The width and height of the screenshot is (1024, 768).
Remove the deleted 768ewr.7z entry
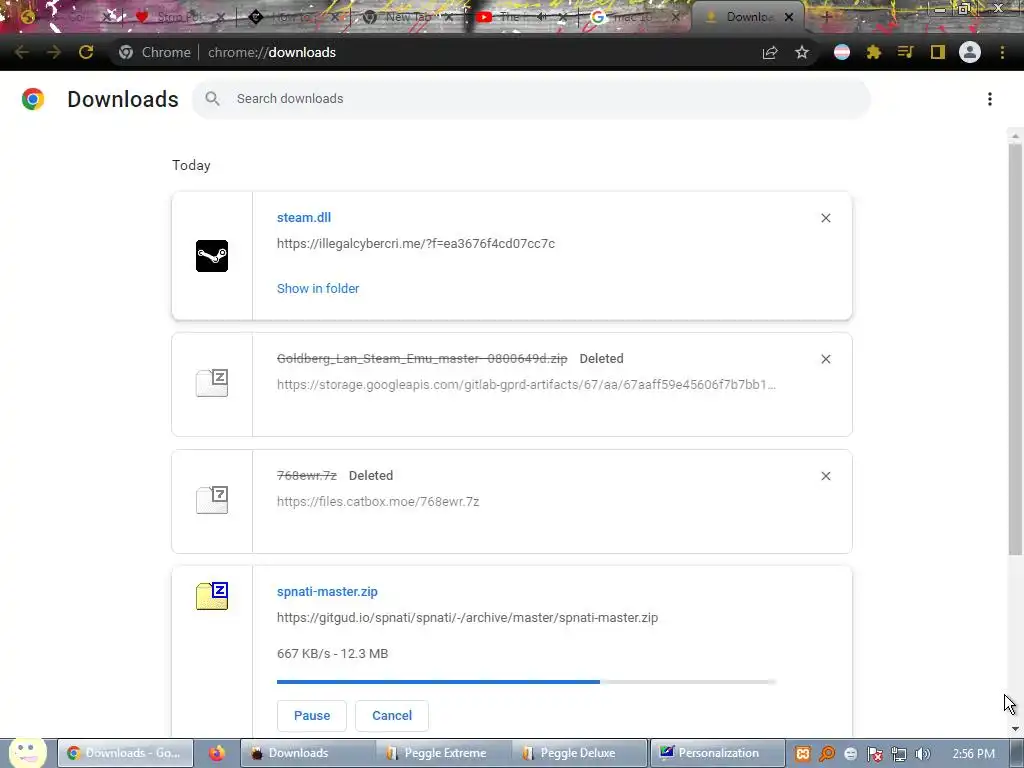825,476
